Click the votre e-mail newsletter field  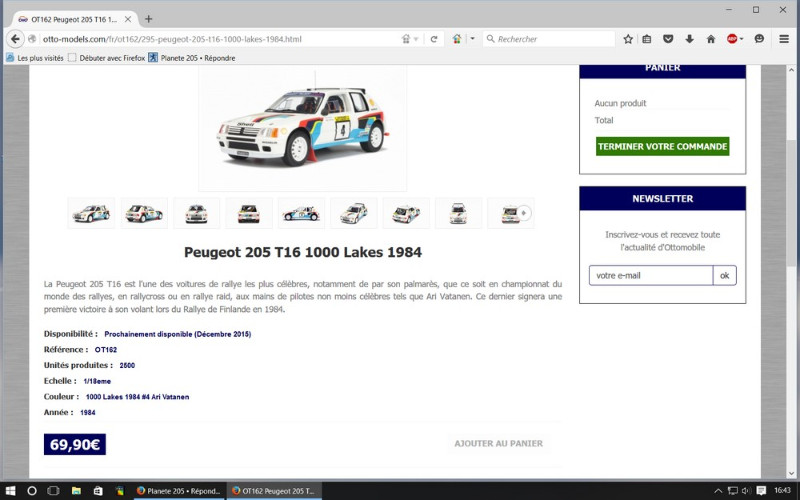click(x=651, y=276)
